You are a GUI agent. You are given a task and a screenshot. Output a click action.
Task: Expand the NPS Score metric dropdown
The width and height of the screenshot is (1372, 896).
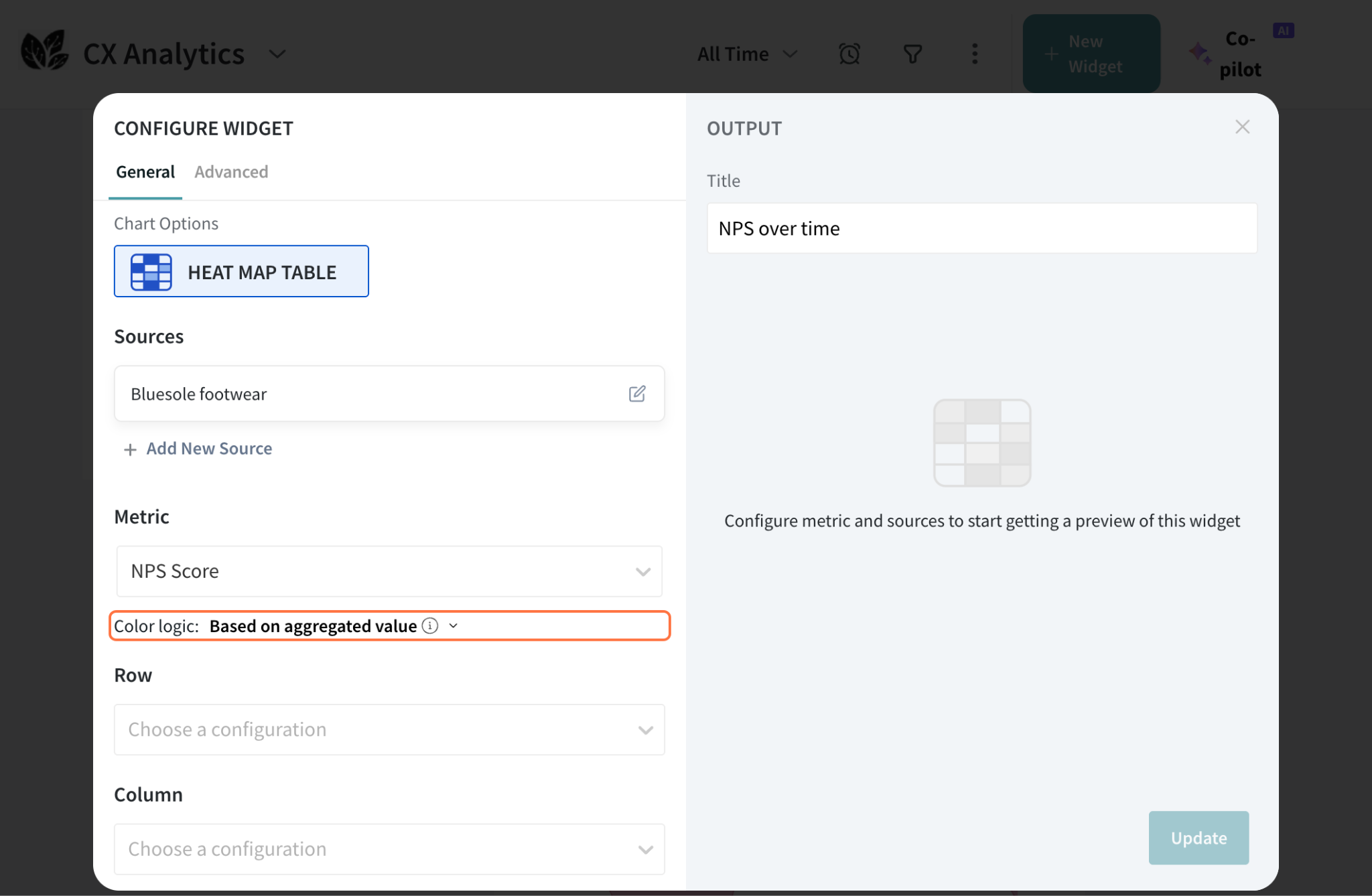(389, 571)
